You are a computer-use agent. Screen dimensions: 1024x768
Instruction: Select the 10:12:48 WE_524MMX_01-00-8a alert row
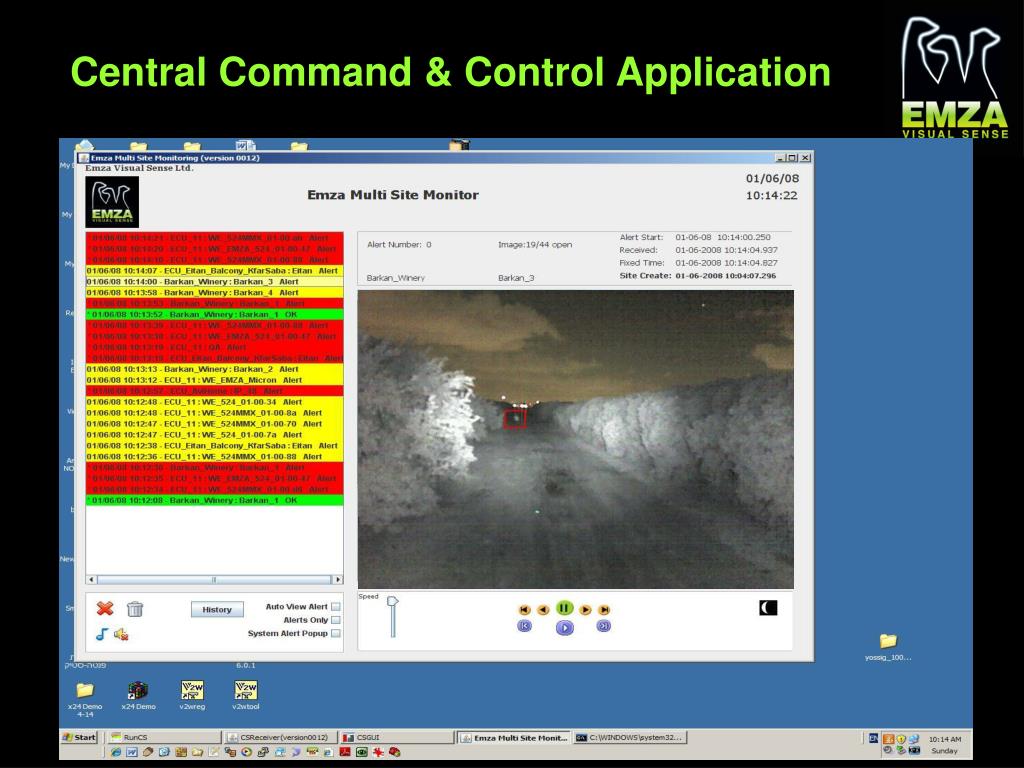coord(214,413)
